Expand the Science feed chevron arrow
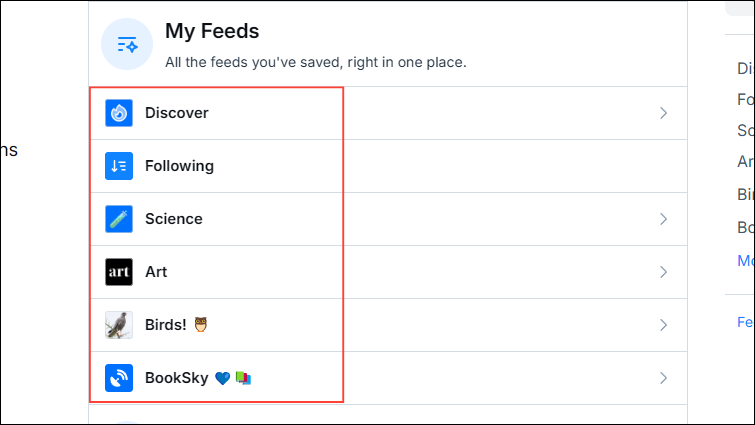Screen dimensions: 755x425 pos(663,219)
